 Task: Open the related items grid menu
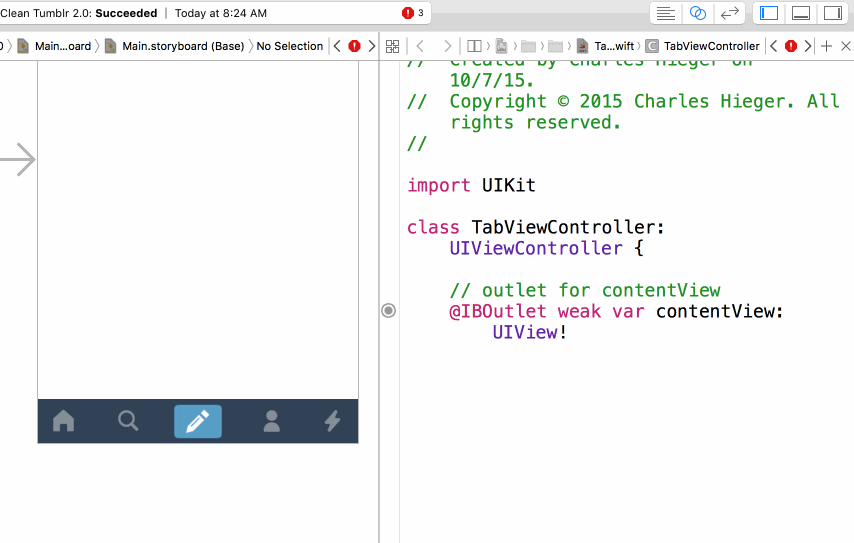click(393, 46)
